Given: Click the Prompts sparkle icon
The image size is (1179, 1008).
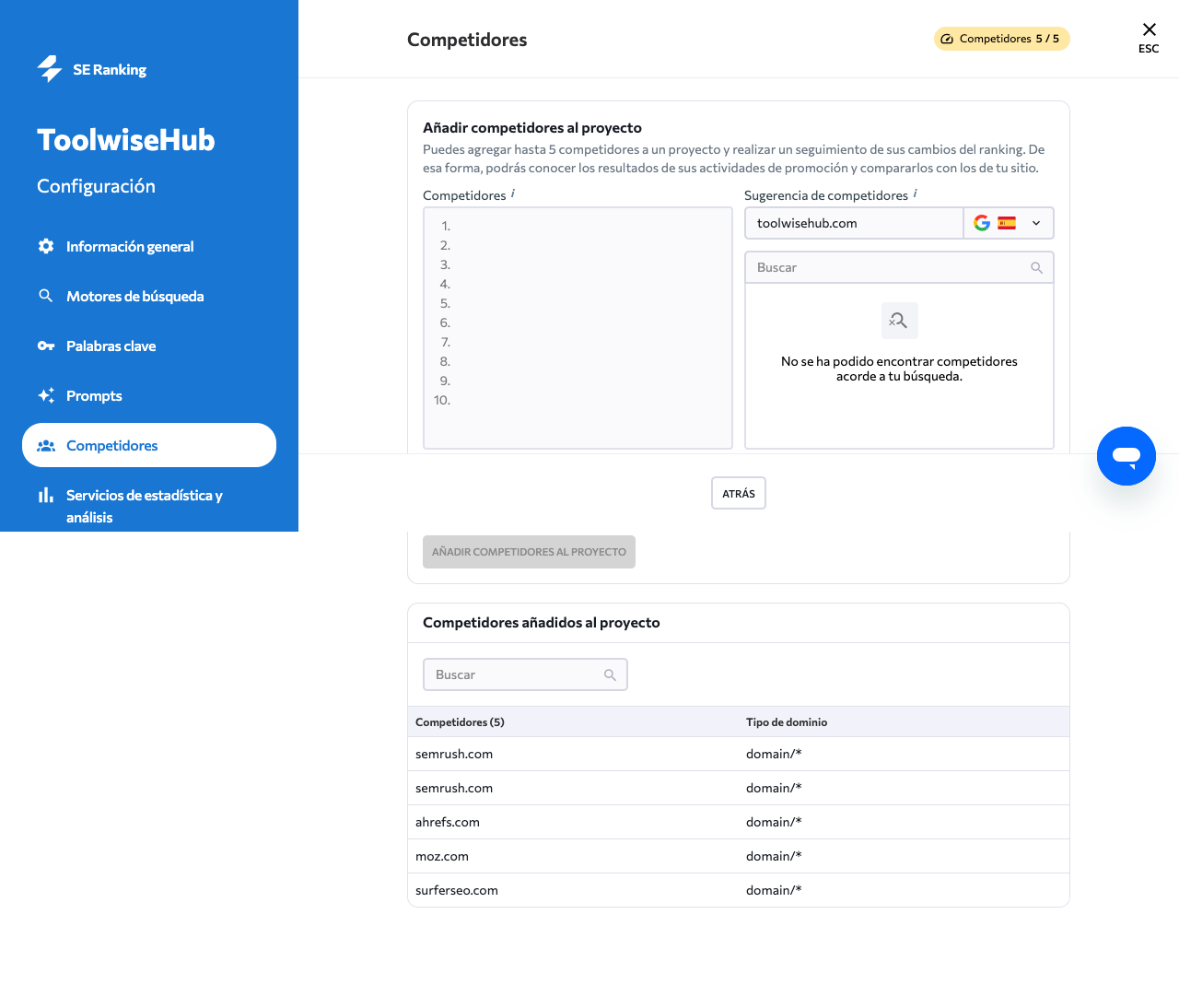Looking at the screenshot, I should point(46,395).
